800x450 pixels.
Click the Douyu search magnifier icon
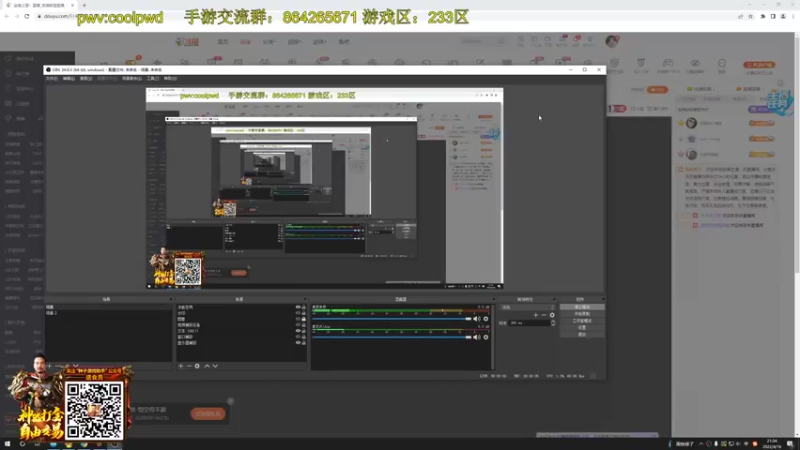tap(501, 41)
